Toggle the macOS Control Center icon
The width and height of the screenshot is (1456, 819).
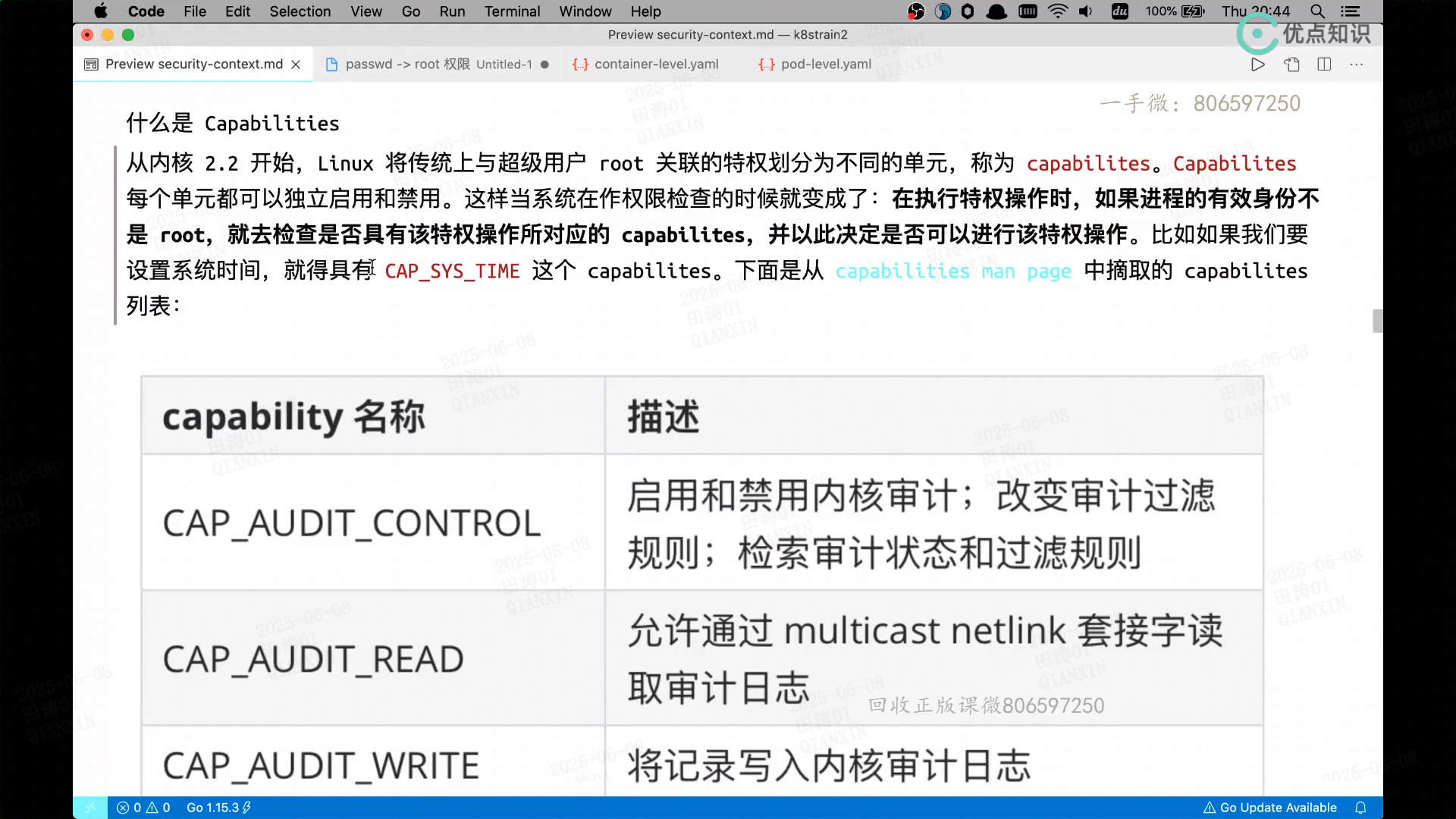[1350, 11]
